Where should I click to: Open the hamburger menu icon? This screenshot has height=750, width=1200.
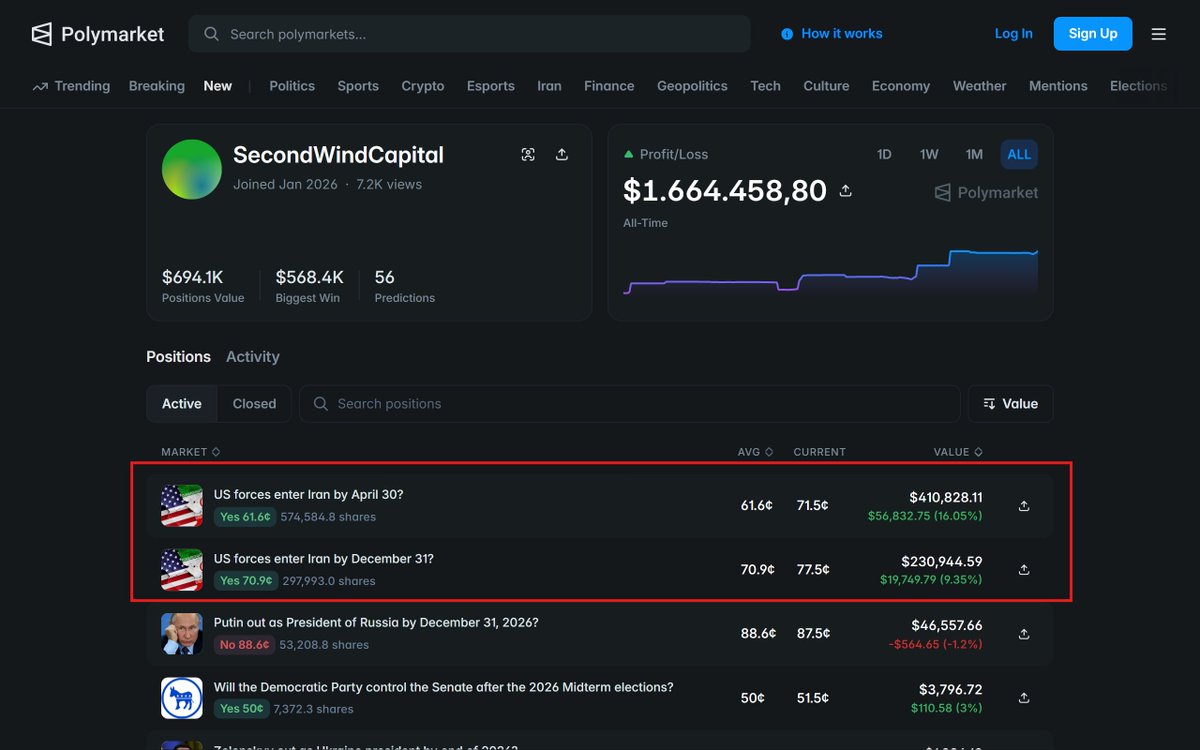coord(1159,34)
